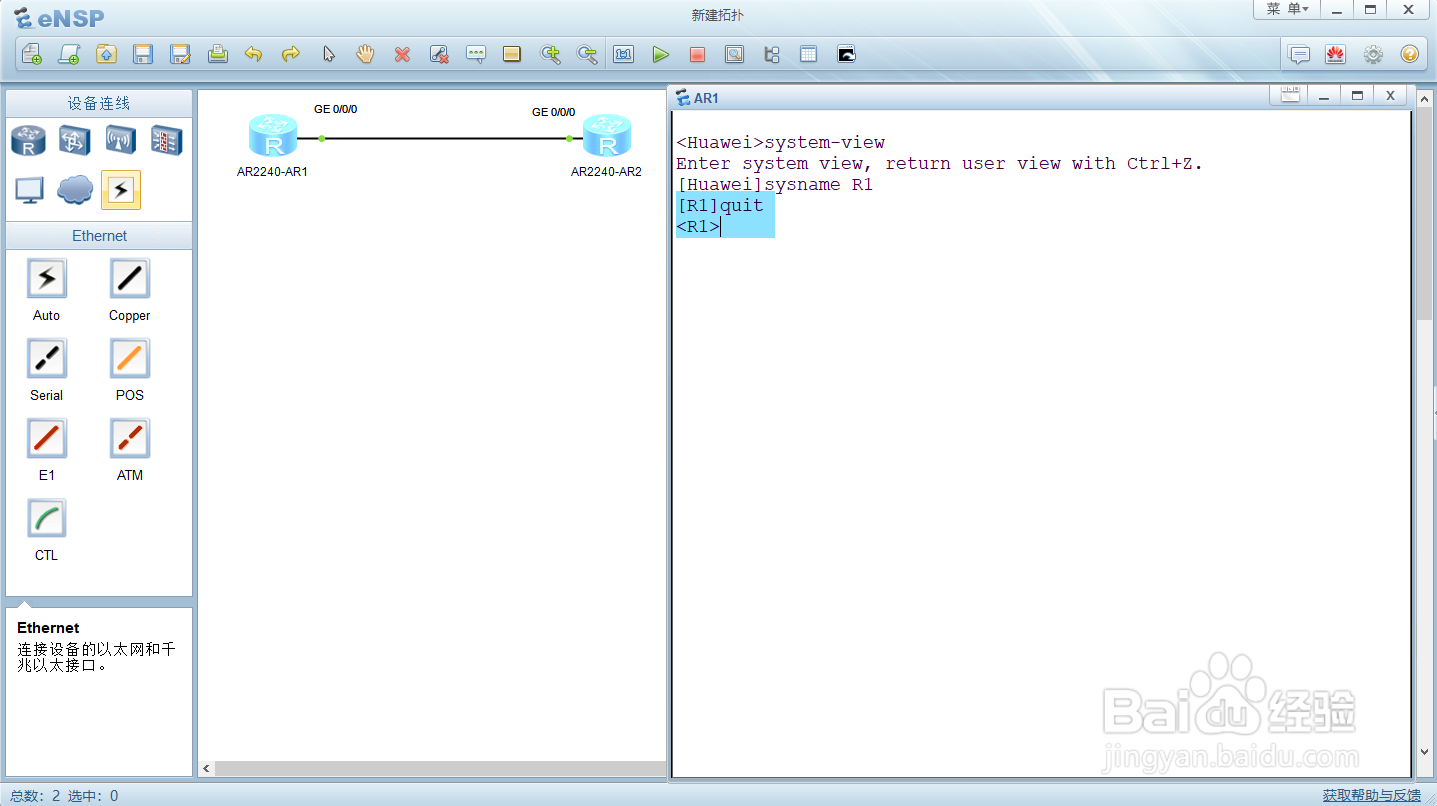Zoom in on the topology

550,54
